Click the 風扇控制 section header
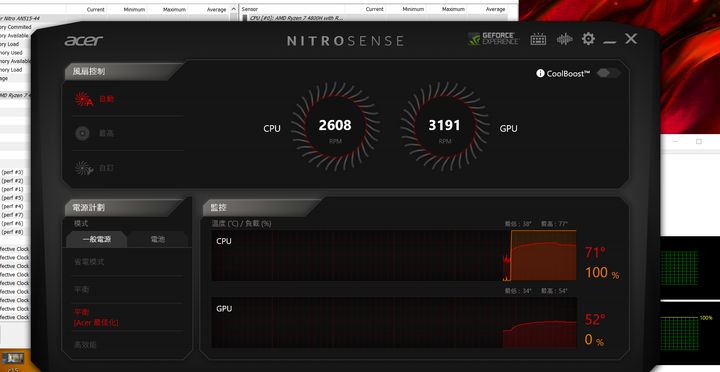Viewport: 720px width, 372px height. pos(89,72)
